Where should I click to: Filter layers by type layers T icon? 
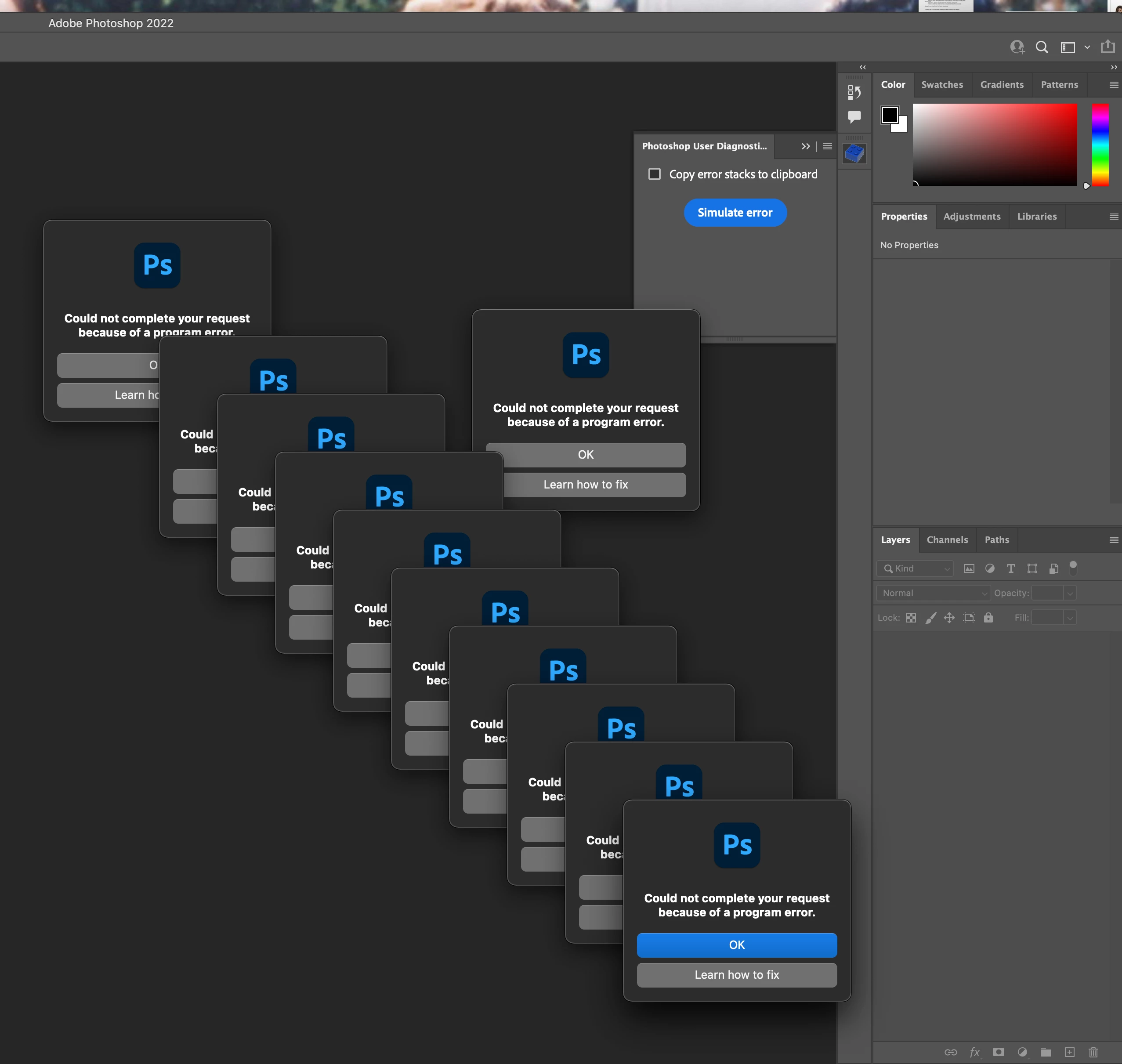1011,568
